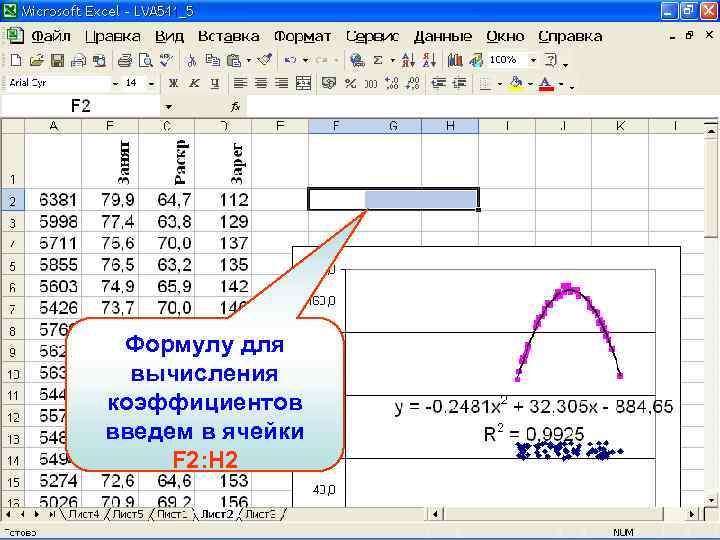Center align text
Screen dimensions: 720x540
[x=261, y=83]
